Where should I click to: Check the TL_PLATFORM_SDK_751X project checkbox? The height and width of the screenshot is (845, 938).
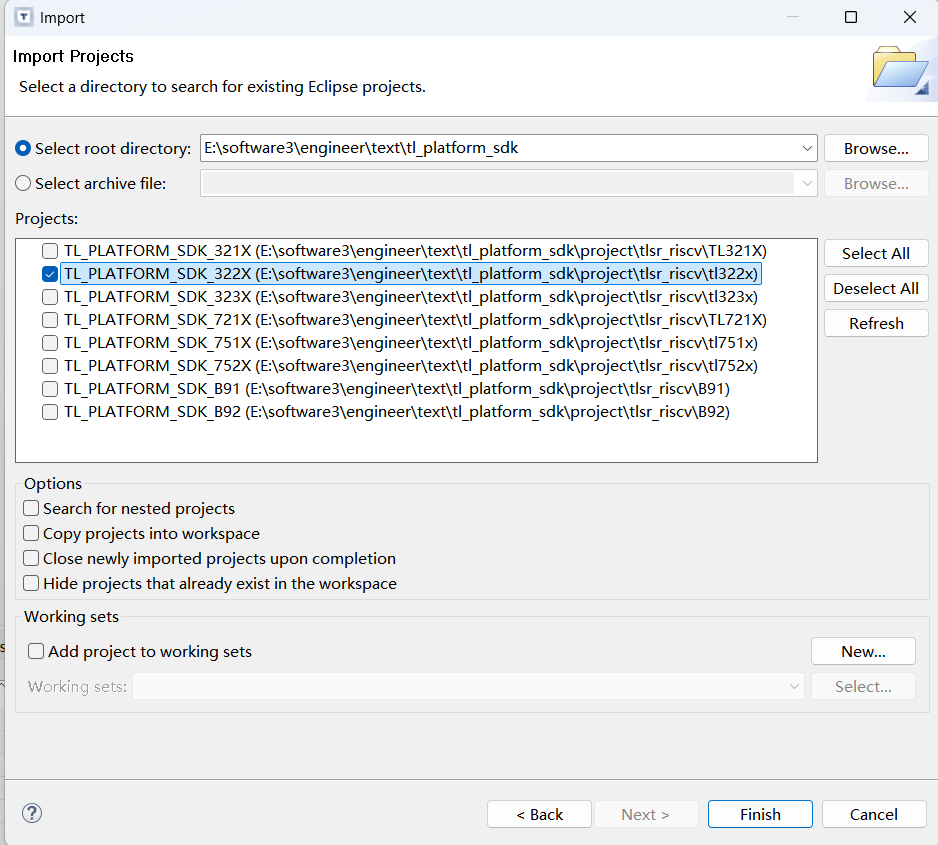50,343
